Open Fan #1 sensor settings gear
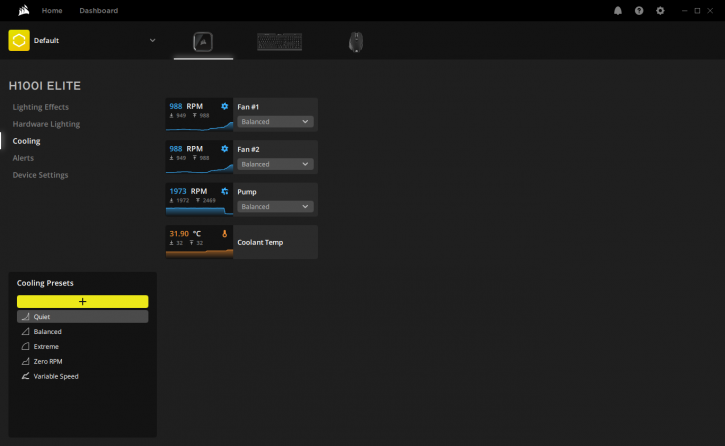The width and height of the screenshot is (725, 446). (x=225, y=106)
